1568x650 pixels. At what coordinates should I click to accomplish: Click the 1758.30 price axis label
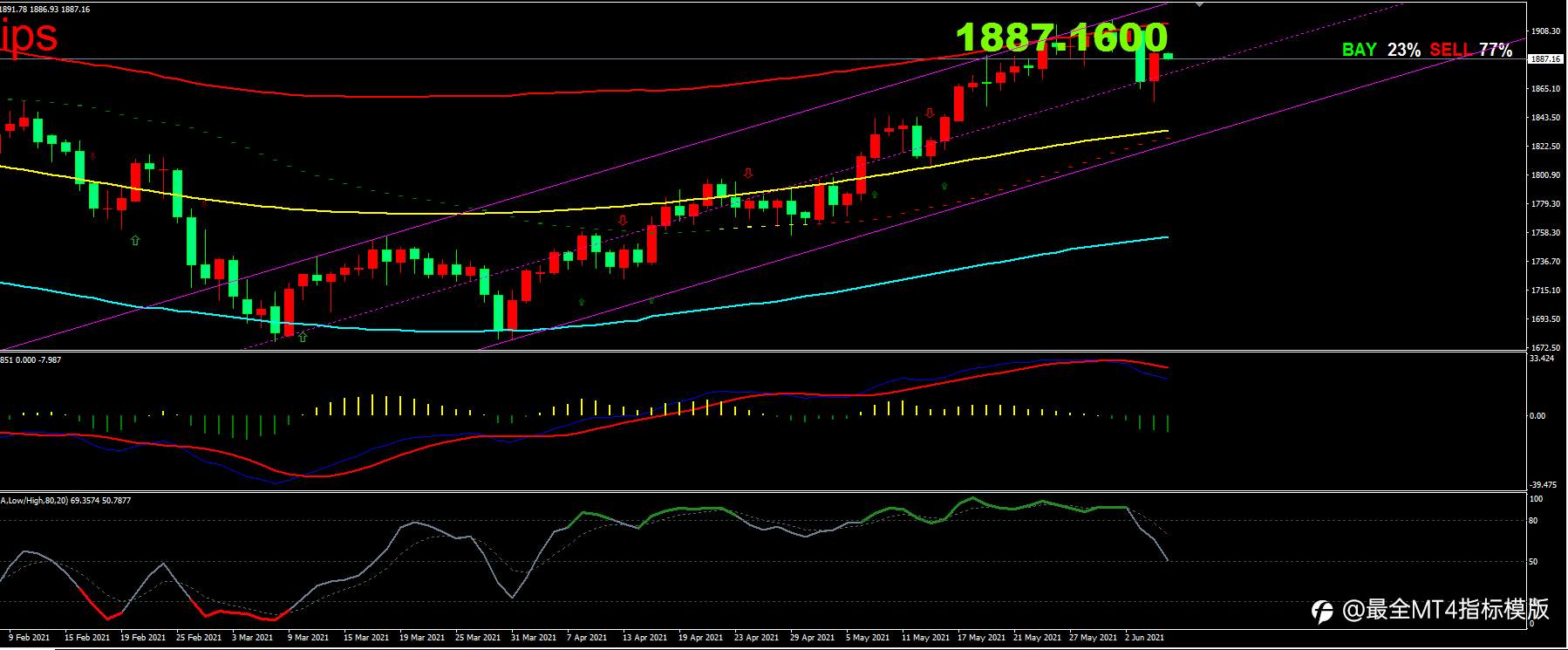(x=1545, y=233)
